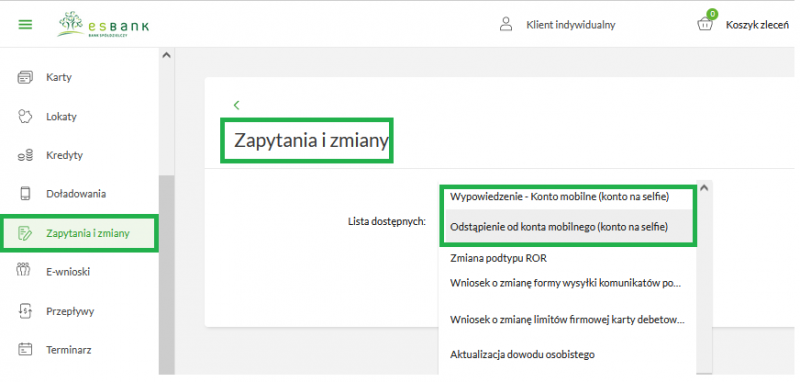Image resolution: width=800 pixels, height=382 pixels.
Task: Click the esBANK logo
Action: point(103,24)
